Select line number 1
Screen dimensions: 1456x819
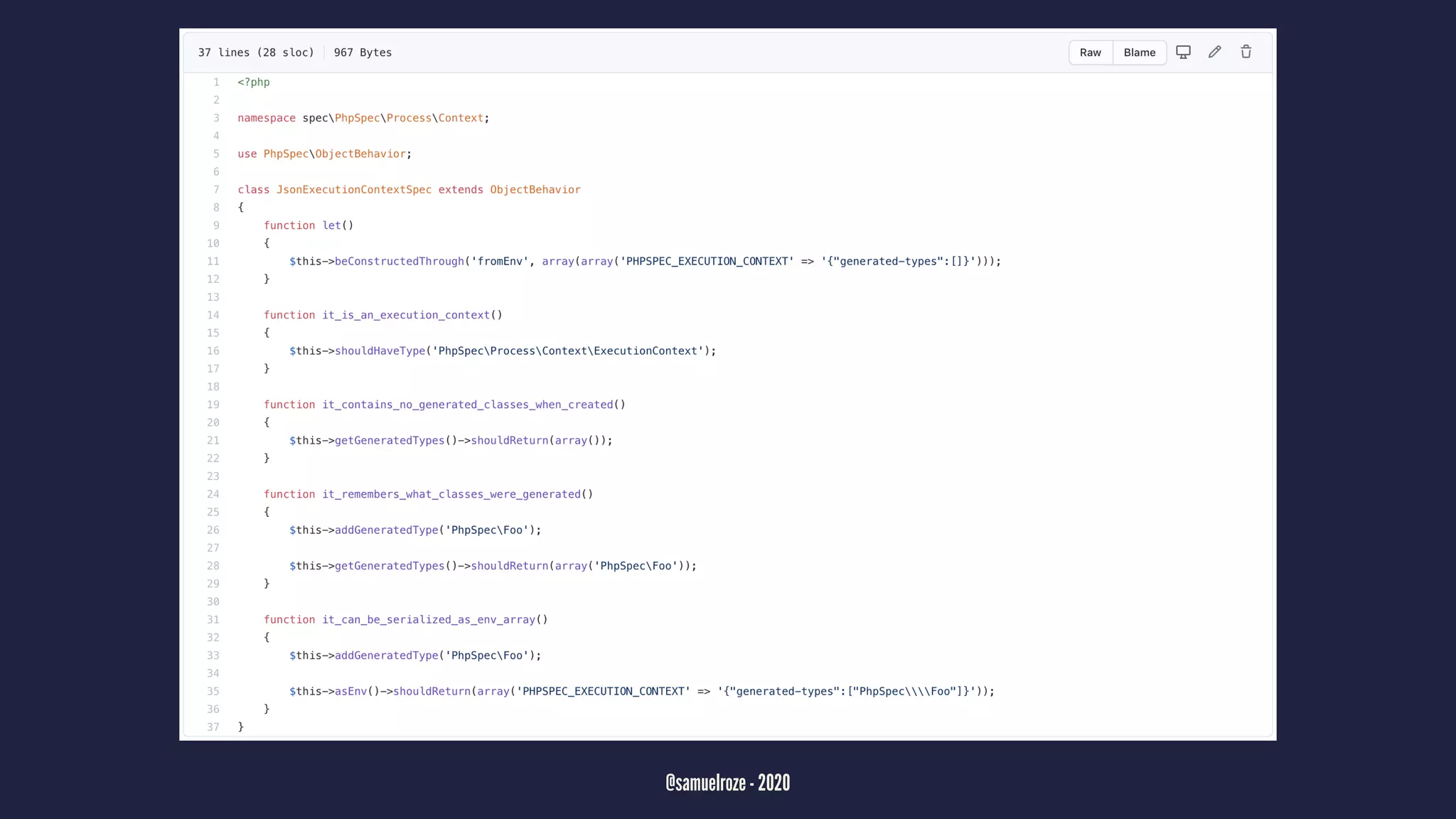click(216, 82)
